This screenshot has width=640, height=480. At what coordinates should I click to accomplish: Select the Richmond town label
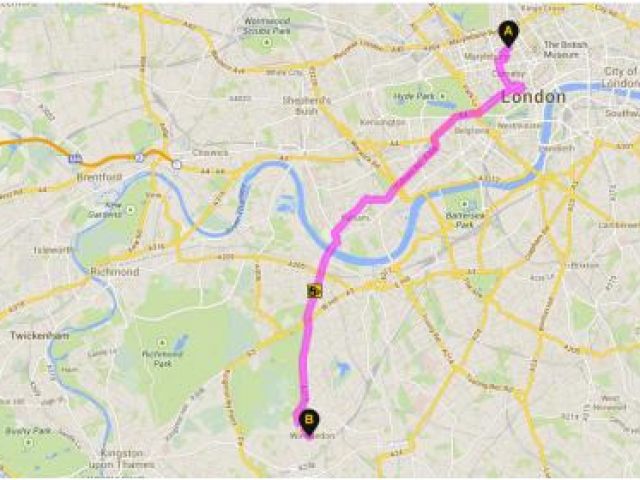click(115, 271)
